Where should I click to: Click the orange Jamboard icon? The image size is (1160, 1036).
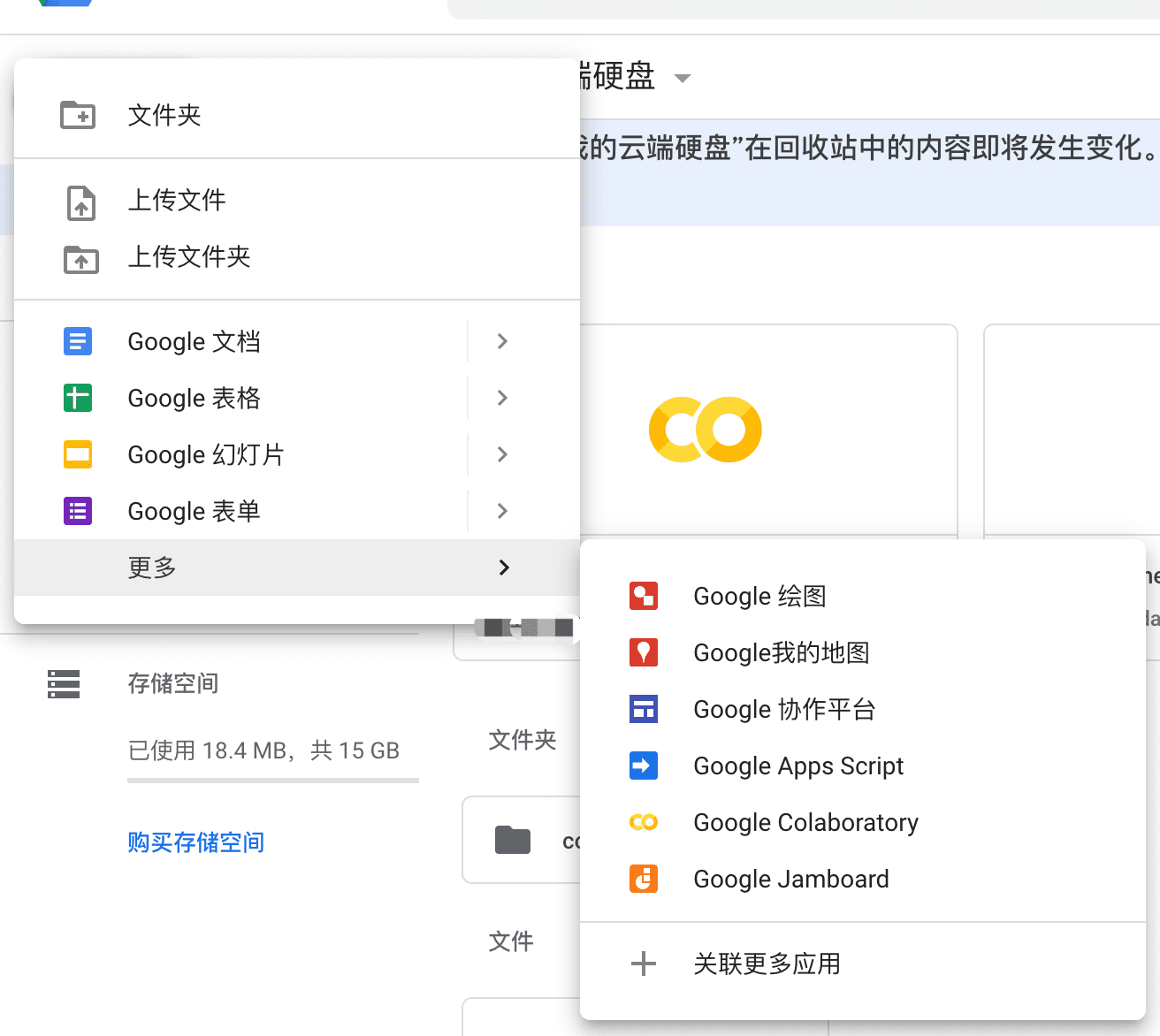pyautogui.click(x=644, y=879)
